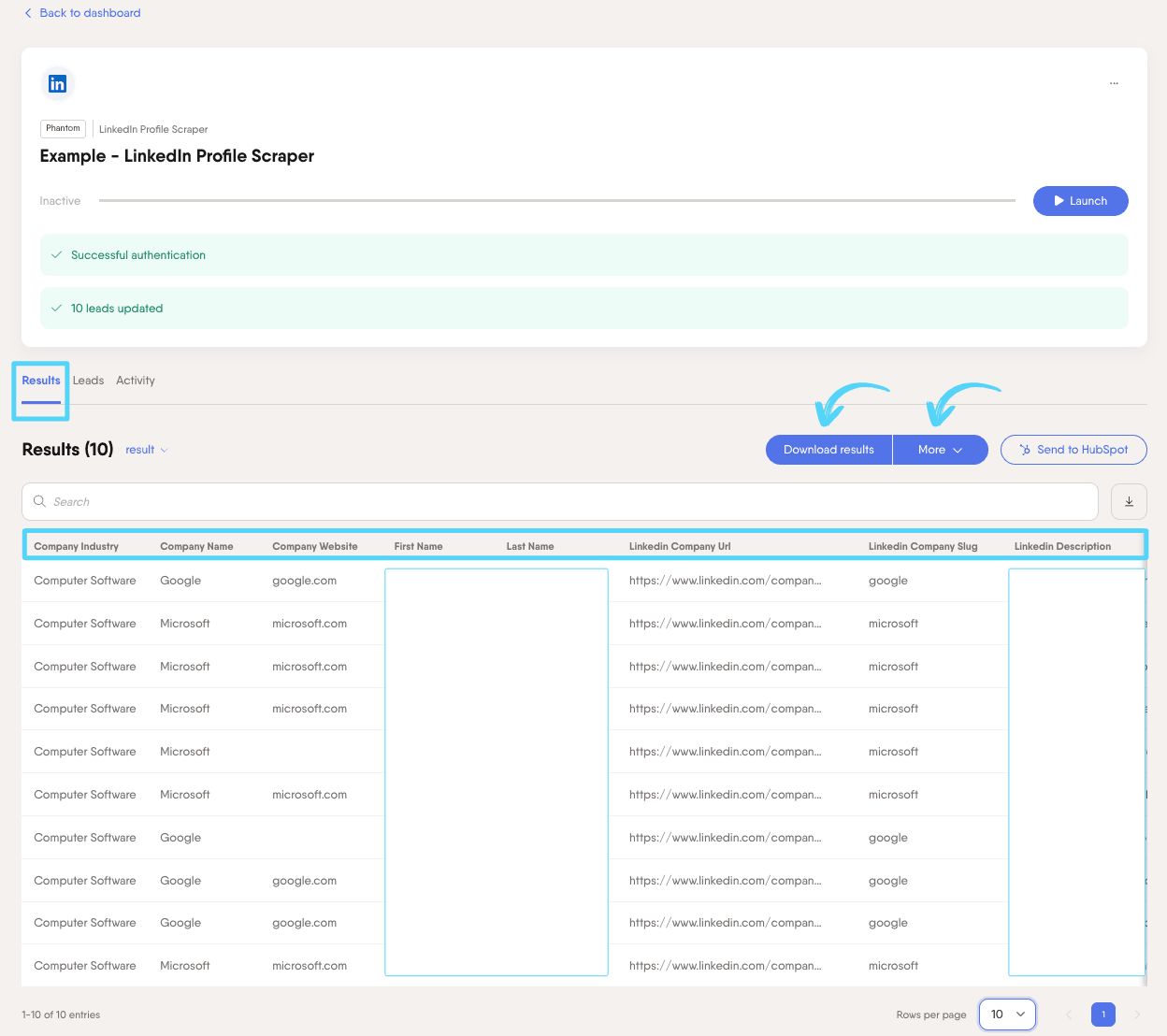
Task: Expand the More dropdown
Action: pyautogui.click(x=940, y=450)
